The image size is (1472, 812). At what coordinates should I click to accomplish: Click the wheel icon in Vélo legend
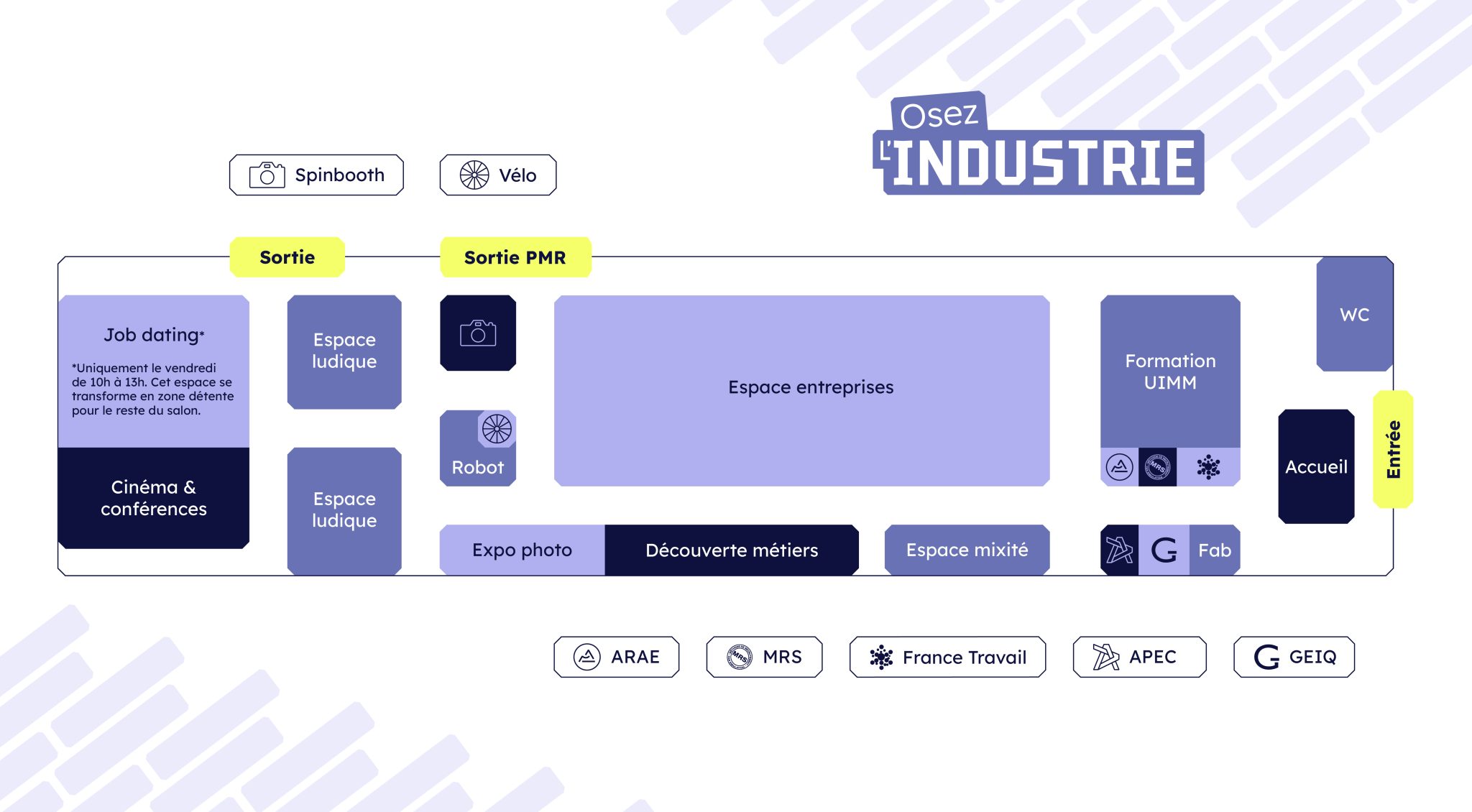coord(474,175)
